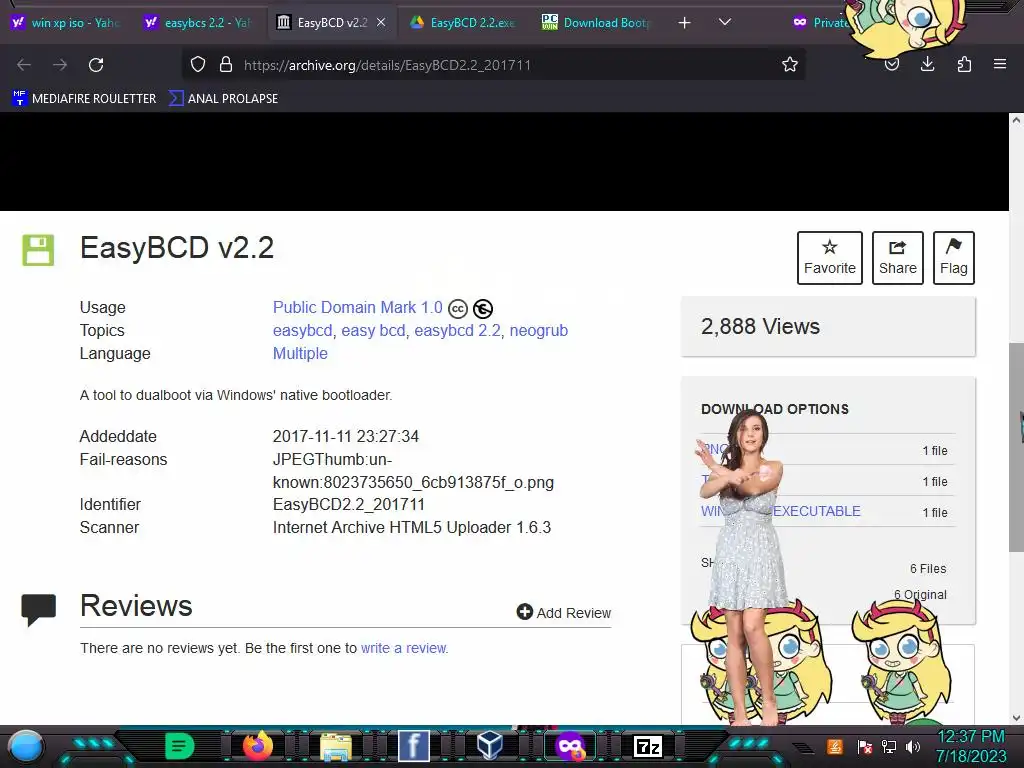Click the browser forward arrow
1024x768 pixels.
60,65
